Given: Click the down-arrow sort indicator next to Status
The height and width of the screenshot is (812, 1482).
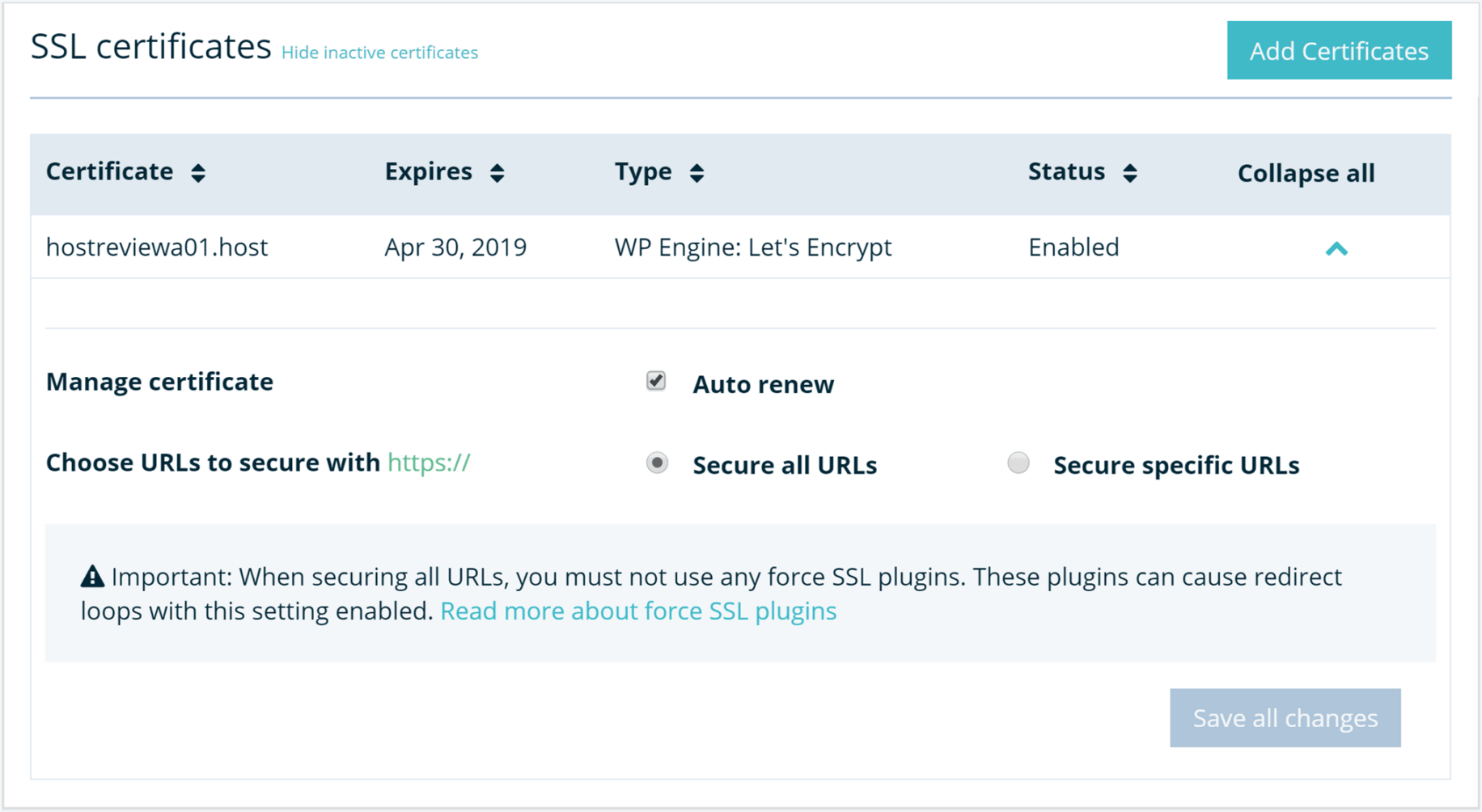Looking at the screenshot, I should tap(1132, 177).
